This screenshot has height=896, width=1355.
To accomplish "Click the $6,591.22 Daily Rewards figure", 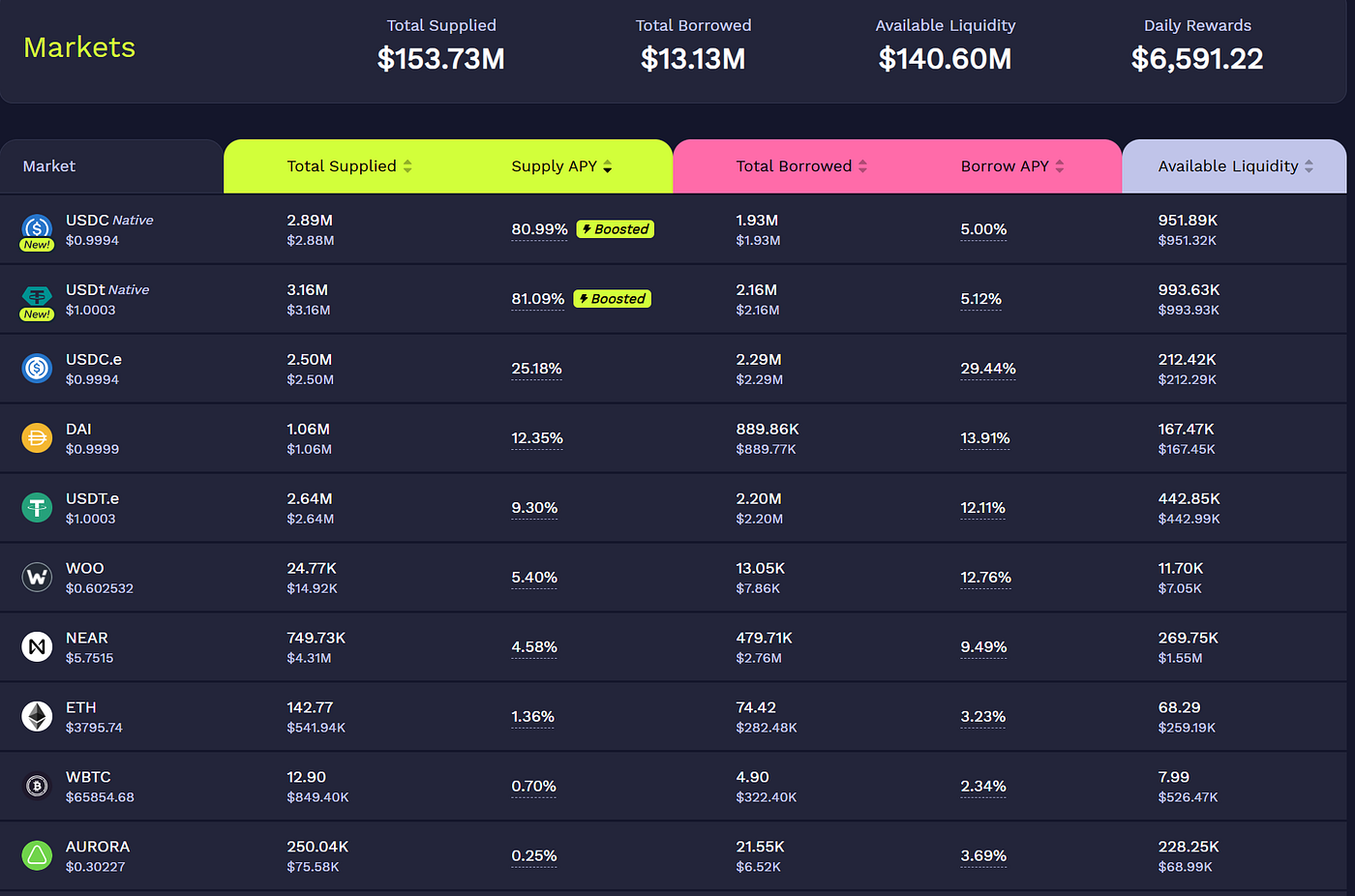I will pyautogui.click(x=1197, y=59).
